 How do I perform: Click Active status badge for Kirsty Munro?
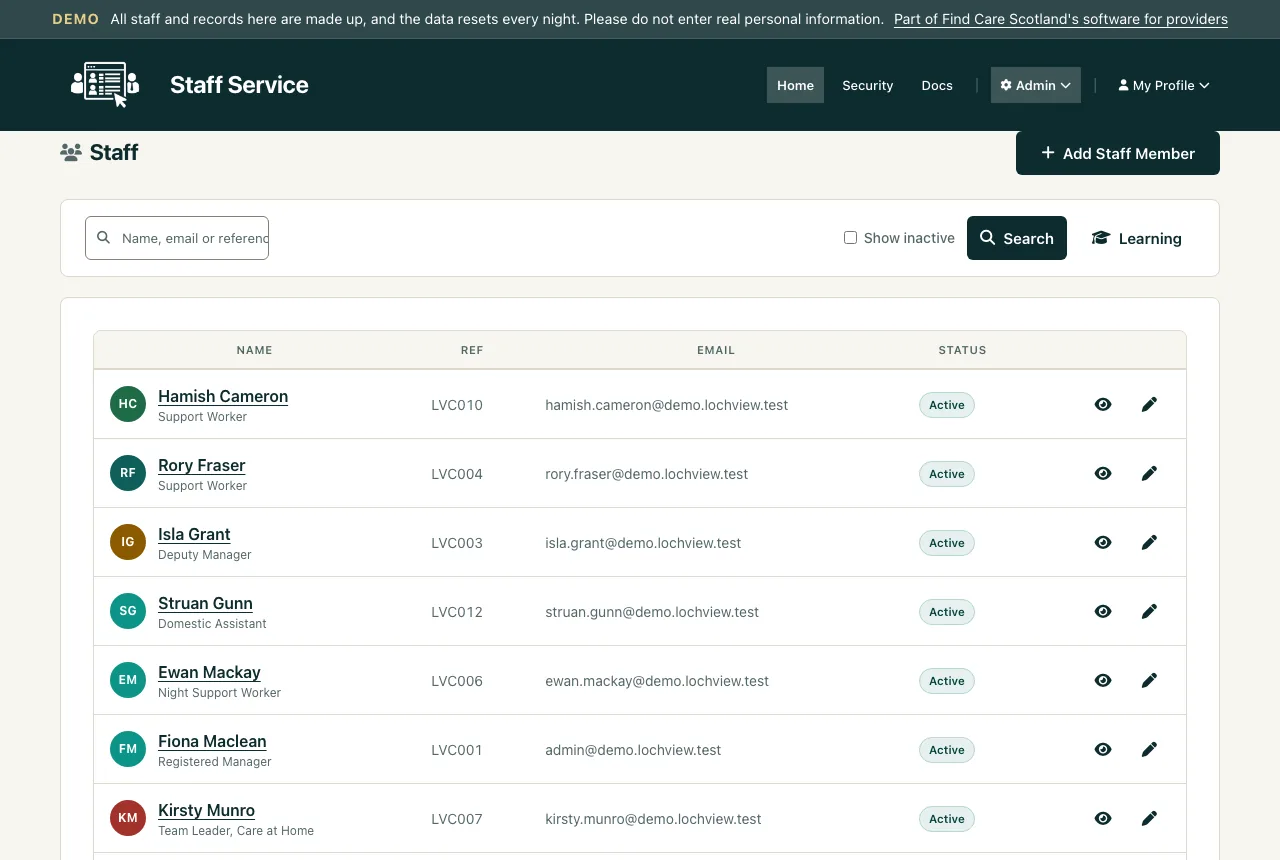click(x=947, y=819)
